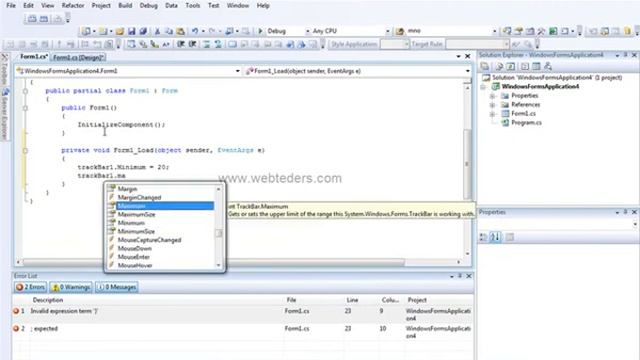This screenshot has height=360, width=640.
Task: Switch Properties panel to Alphabetical view
Action: 495,237
